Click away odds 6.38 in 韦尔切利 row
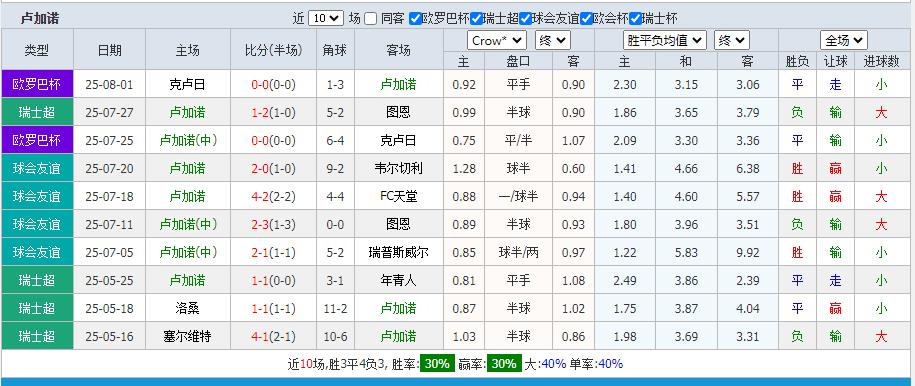The width and height of the screenshot is (915, 386). coord(748,168)
